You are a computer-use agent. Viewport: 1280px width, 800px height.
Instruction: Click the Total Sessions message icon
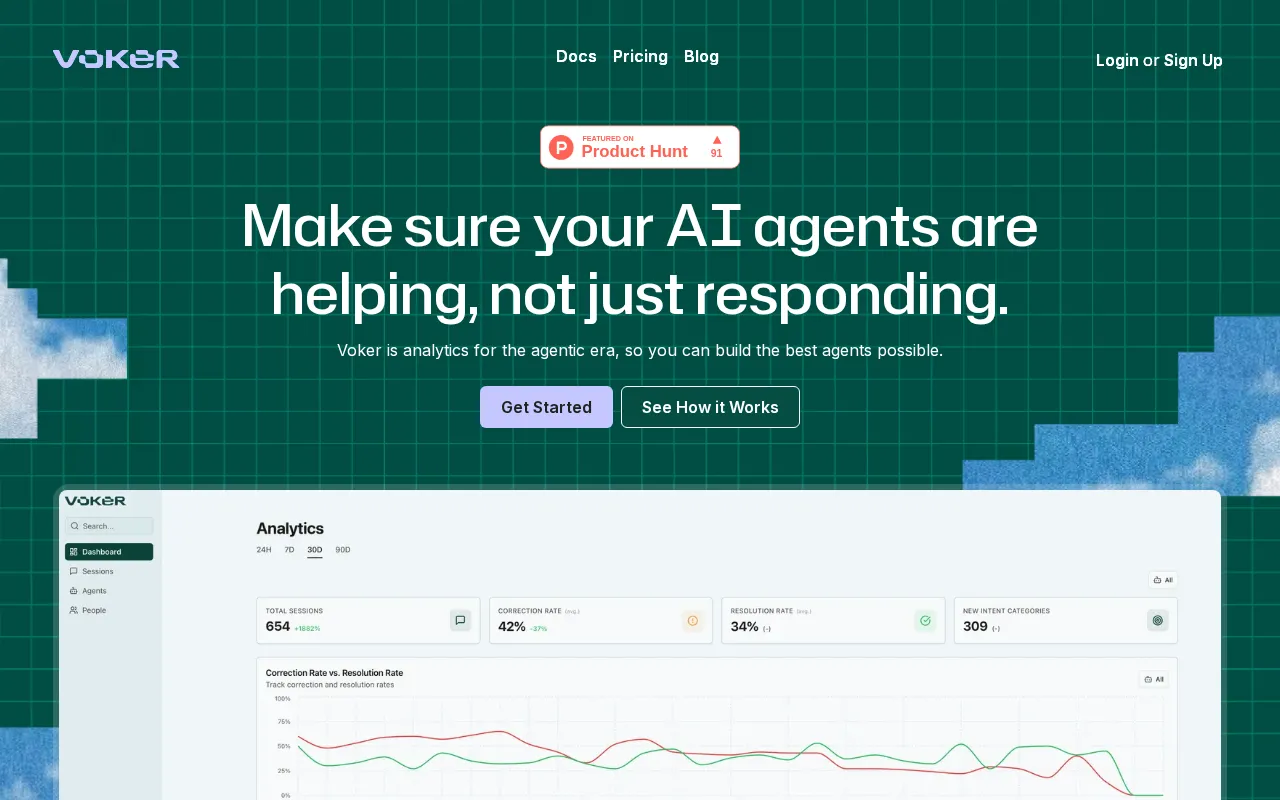[460, 620]
